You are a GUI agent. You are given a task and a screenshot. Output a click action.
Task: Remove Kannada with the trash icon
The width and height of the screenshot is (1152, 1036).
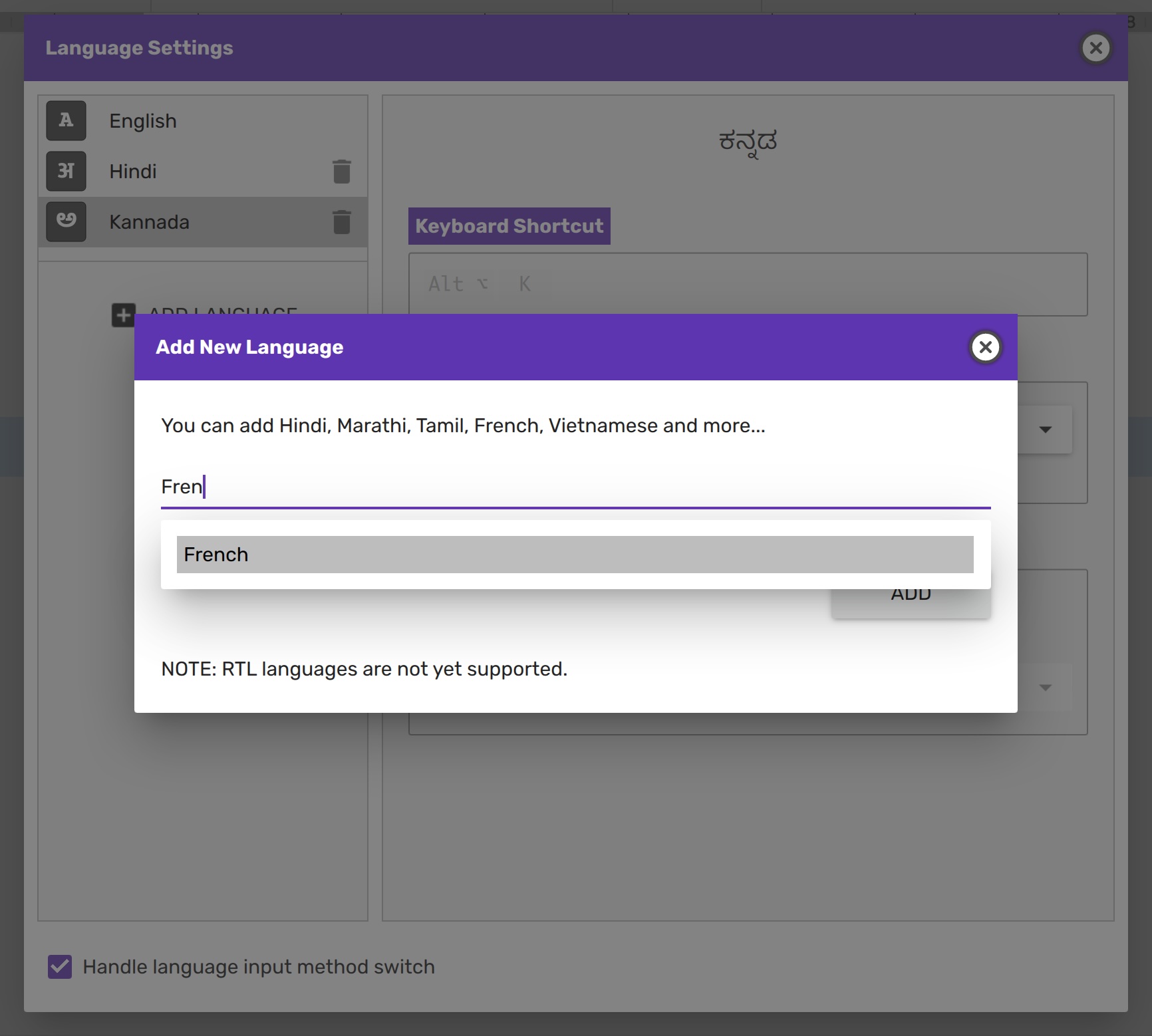pyautogui.click(x=341, y=222)
